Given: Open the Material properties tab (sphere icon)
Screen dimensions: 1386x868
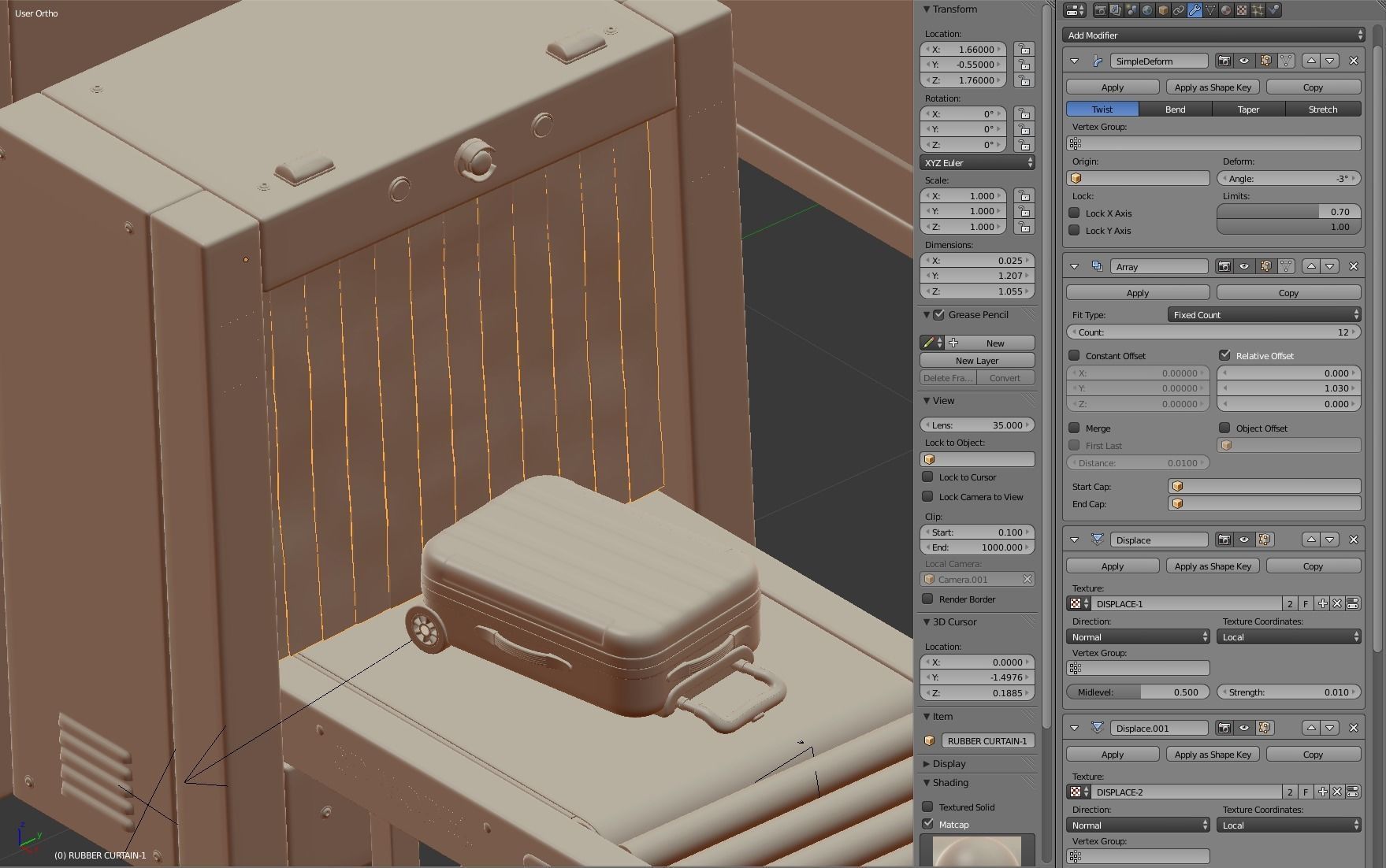Looking at the screenshot, I should tap(1226, 10).
